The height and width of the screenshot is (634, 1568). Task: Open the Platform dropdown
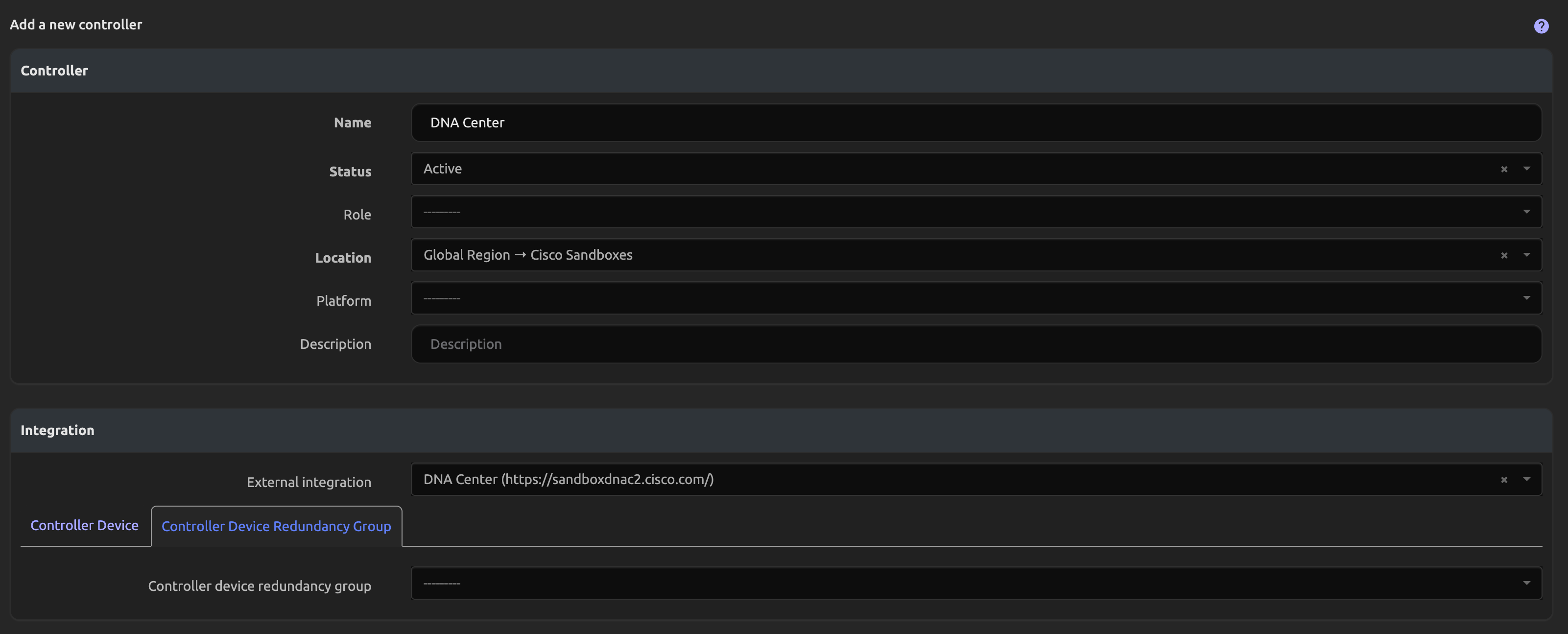[974, 298]
